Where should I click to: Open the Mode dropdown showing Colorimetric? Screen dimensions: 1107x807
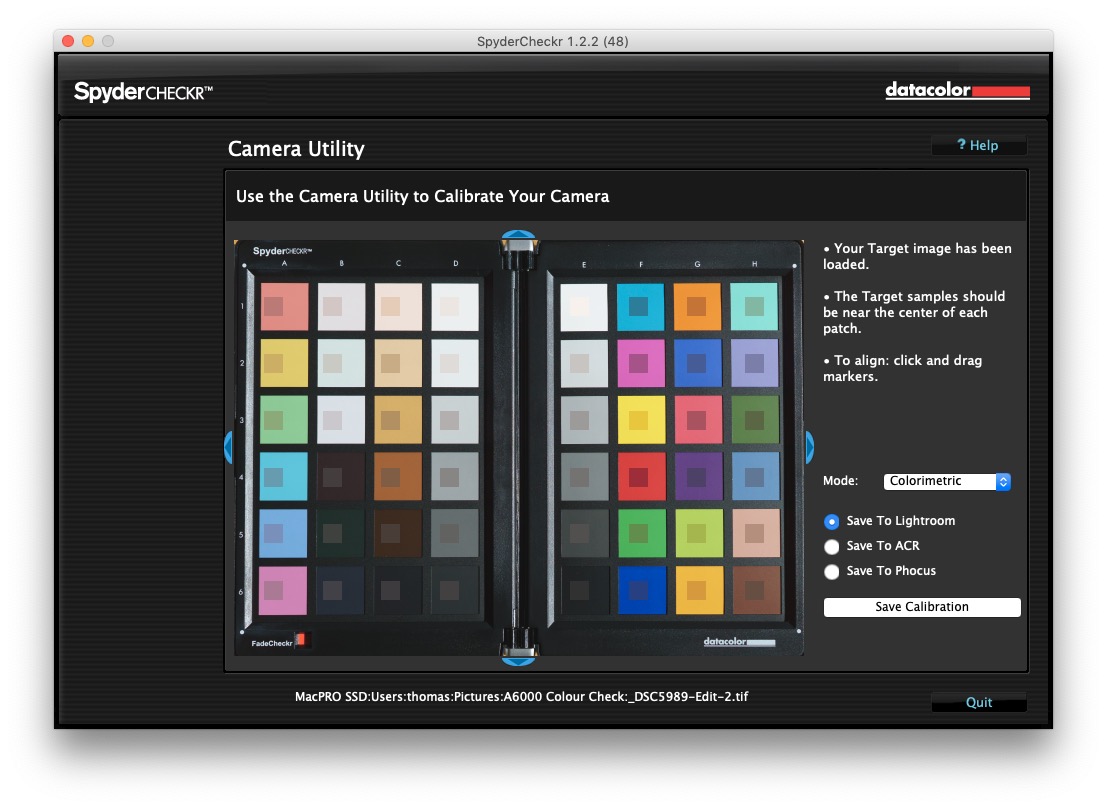click(947, 481)
